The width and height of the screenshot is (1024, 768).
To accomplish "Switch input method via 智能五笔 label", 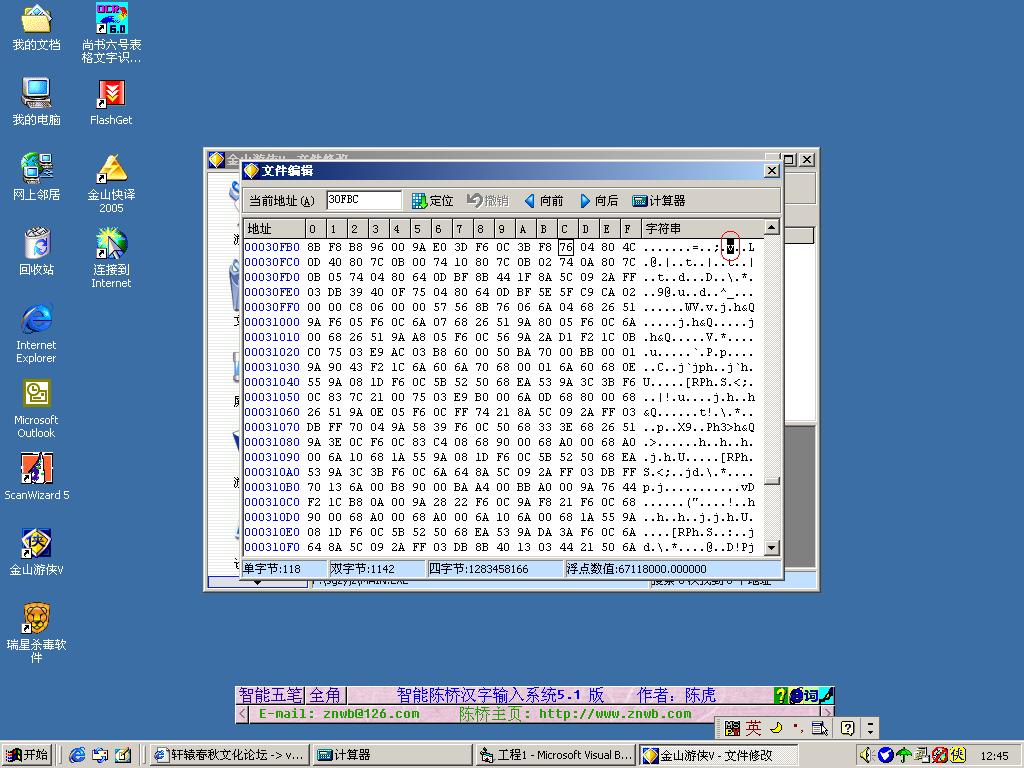I will point(270,695).
